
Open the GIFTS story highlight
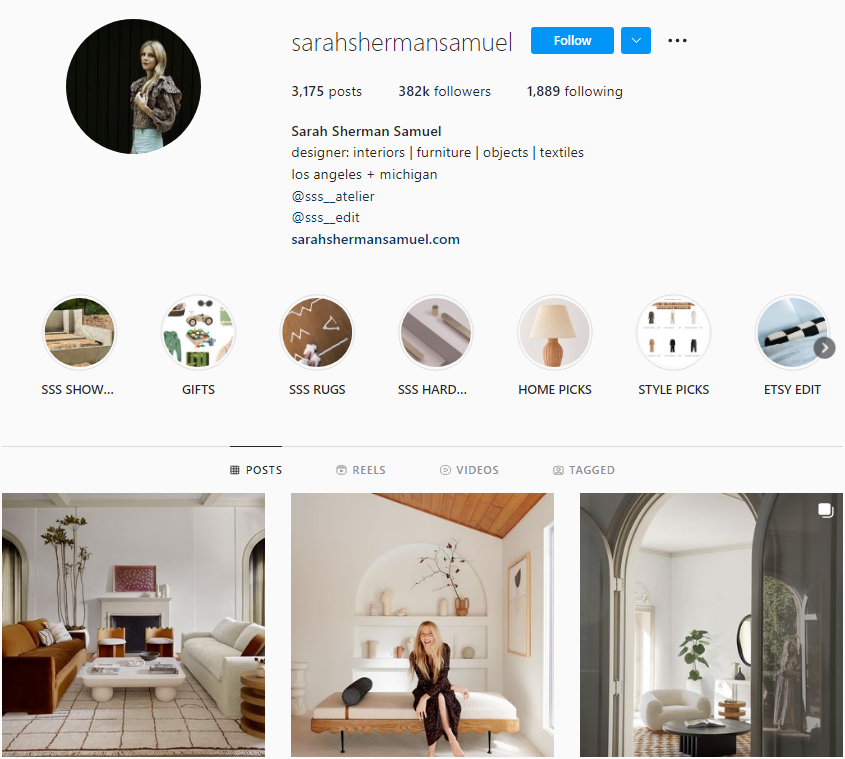point(198,332)
